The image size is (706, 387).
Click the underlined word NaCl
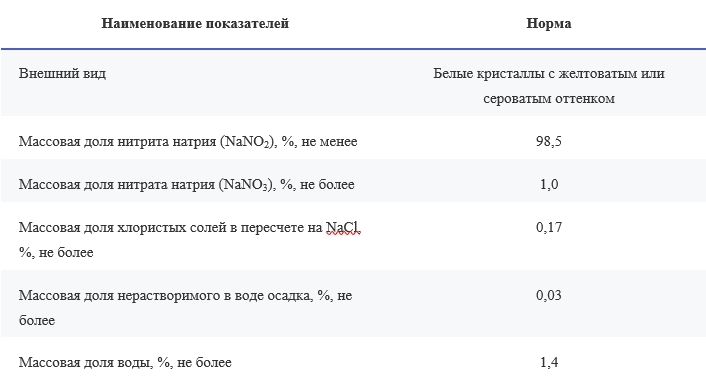tap(343, 228)
